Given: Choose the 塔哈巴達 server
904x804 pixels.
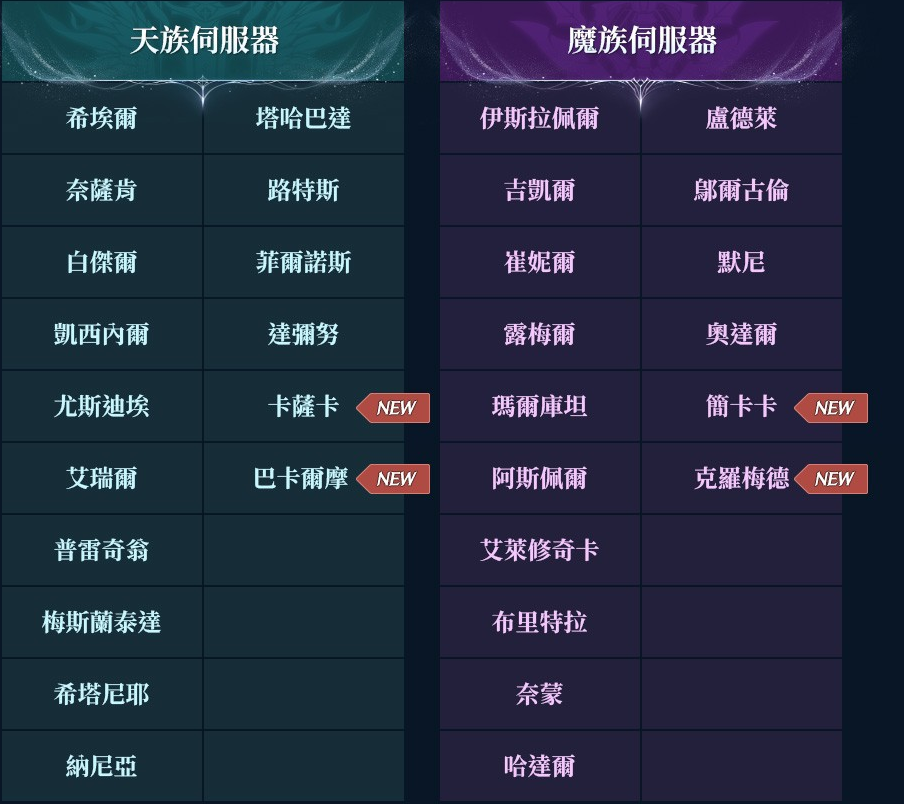Looking at the screenshot, I should click(303, 119).
